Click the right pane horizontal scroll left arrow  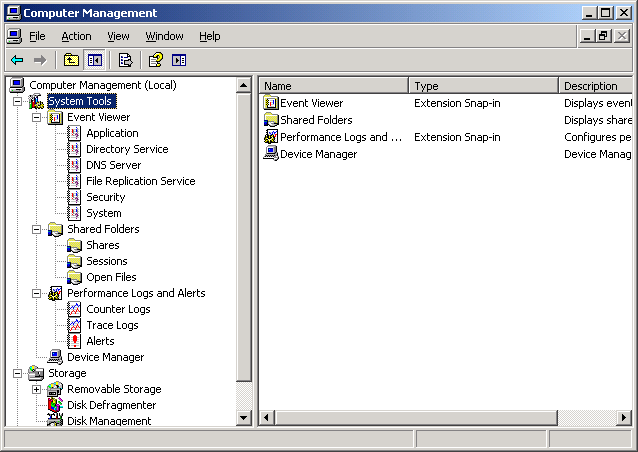(267, 418)
